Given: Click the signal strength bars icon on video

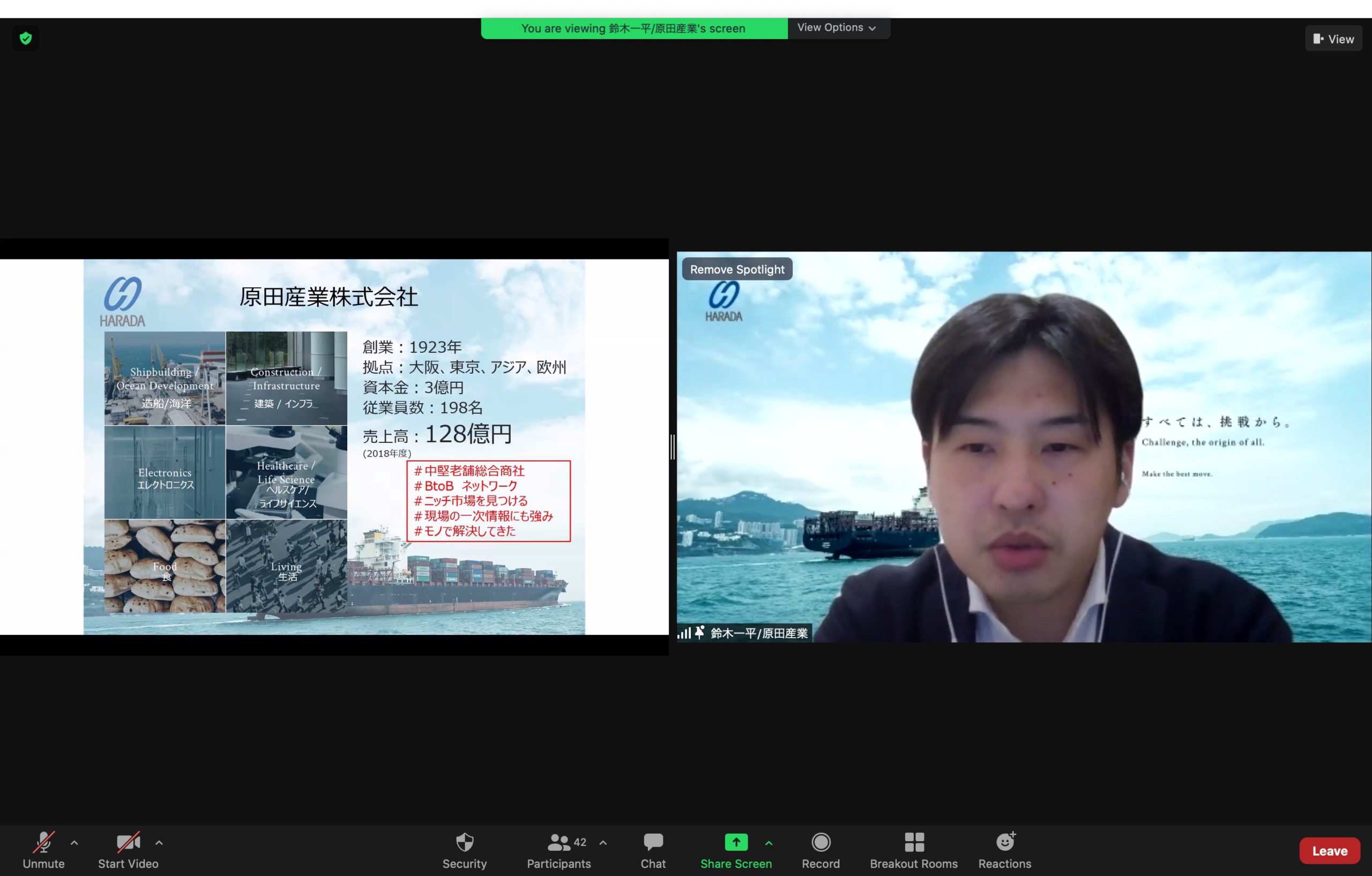Looking at the screenshot, I should click(x=684, y=633).
